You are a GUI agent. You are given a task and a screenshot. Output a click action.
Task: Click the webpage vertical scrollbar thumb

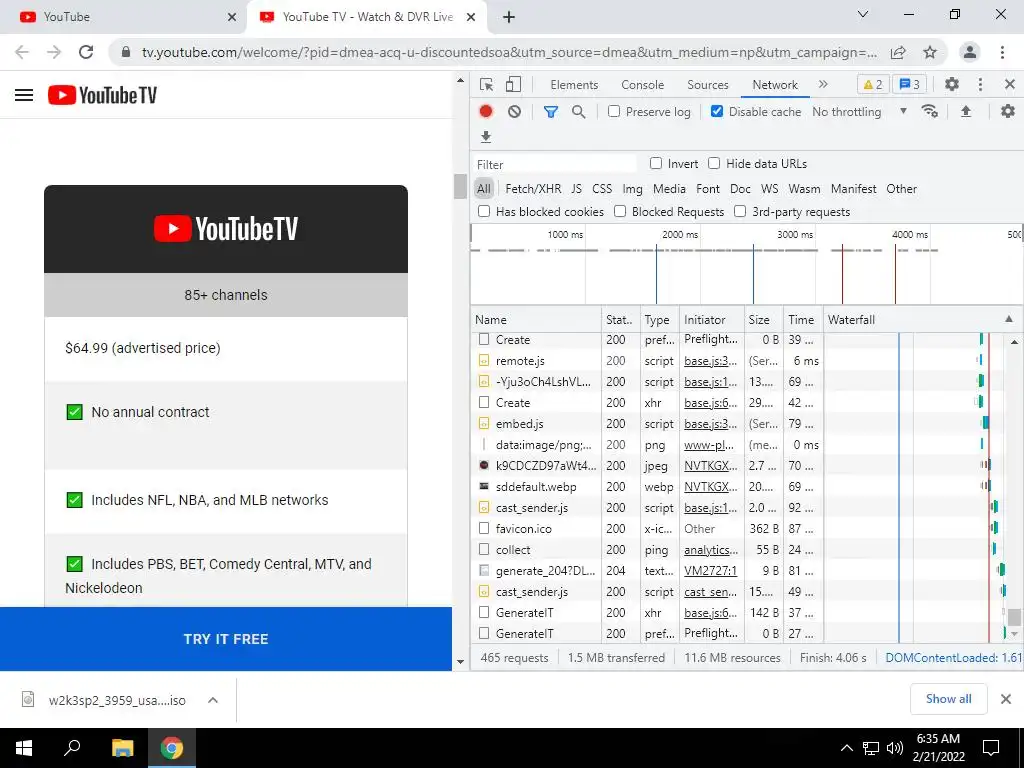pos(460,186)
